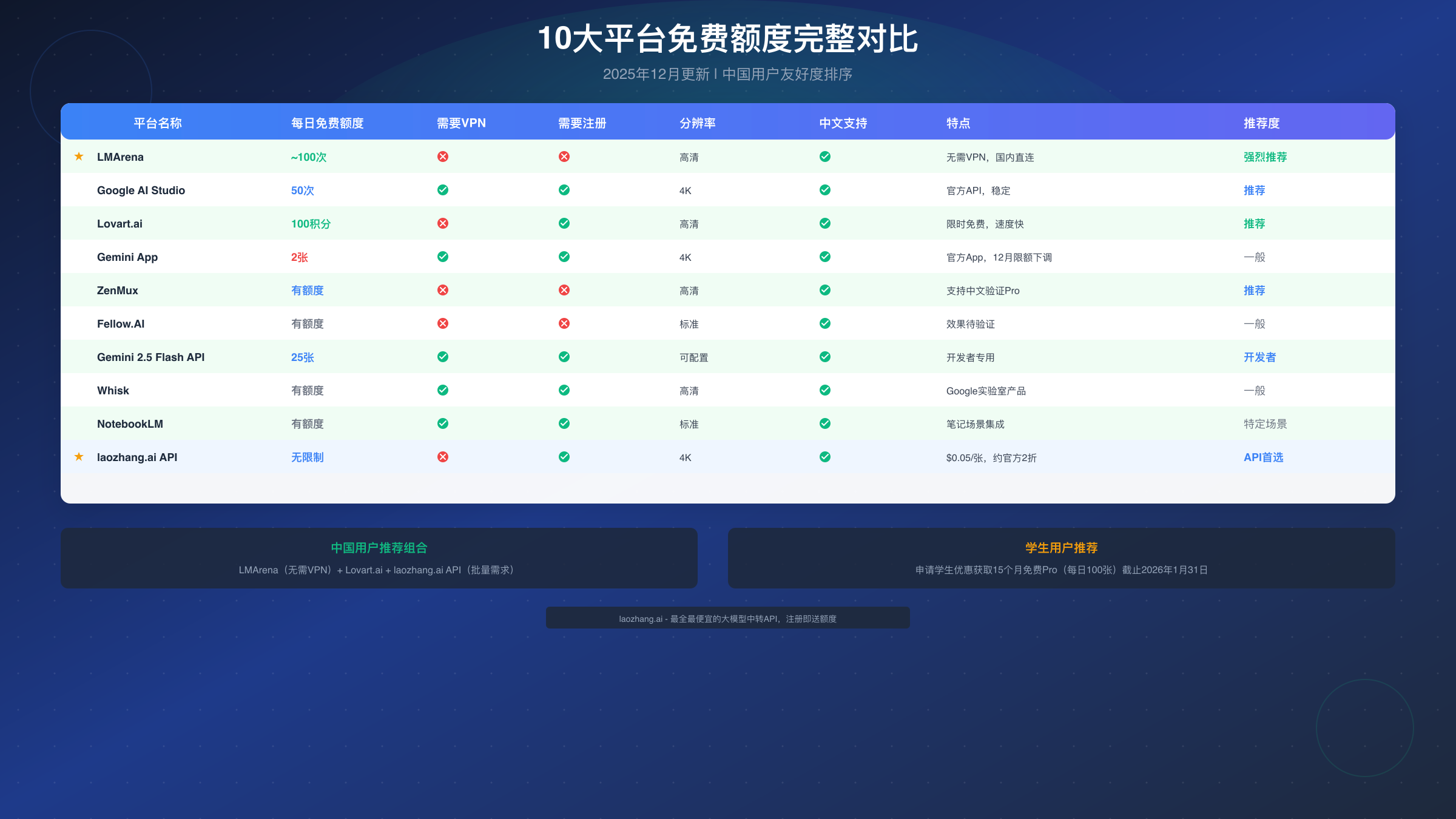1456x819 pixels.
Task: Open the "无限制" quota link for laozhang.ai API
Action: pyautogui.click(x=307, y=457)
